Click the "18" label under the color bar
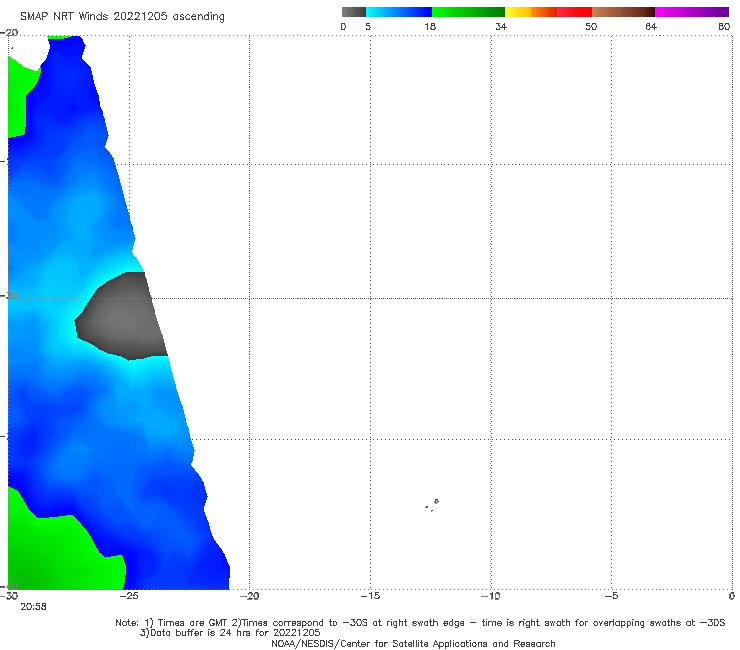Viewport: 740px width, 650px height. 430,27
